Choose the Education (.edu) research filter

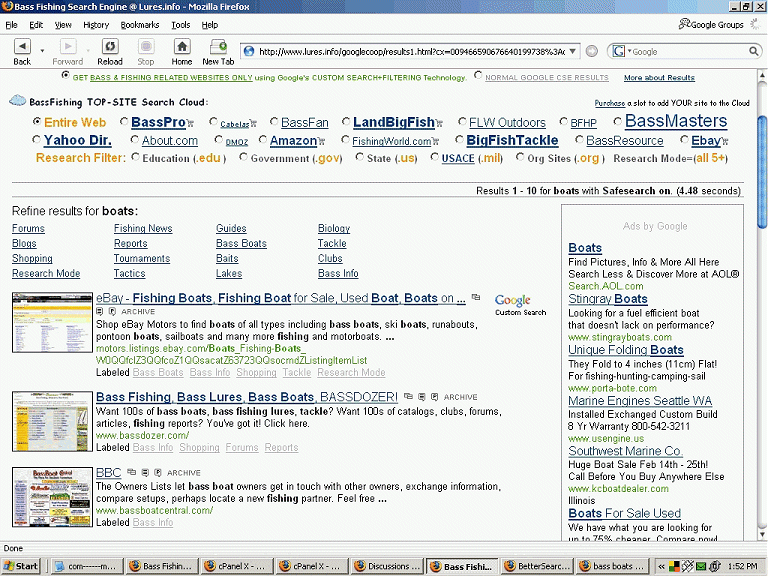tap(134, 157)
